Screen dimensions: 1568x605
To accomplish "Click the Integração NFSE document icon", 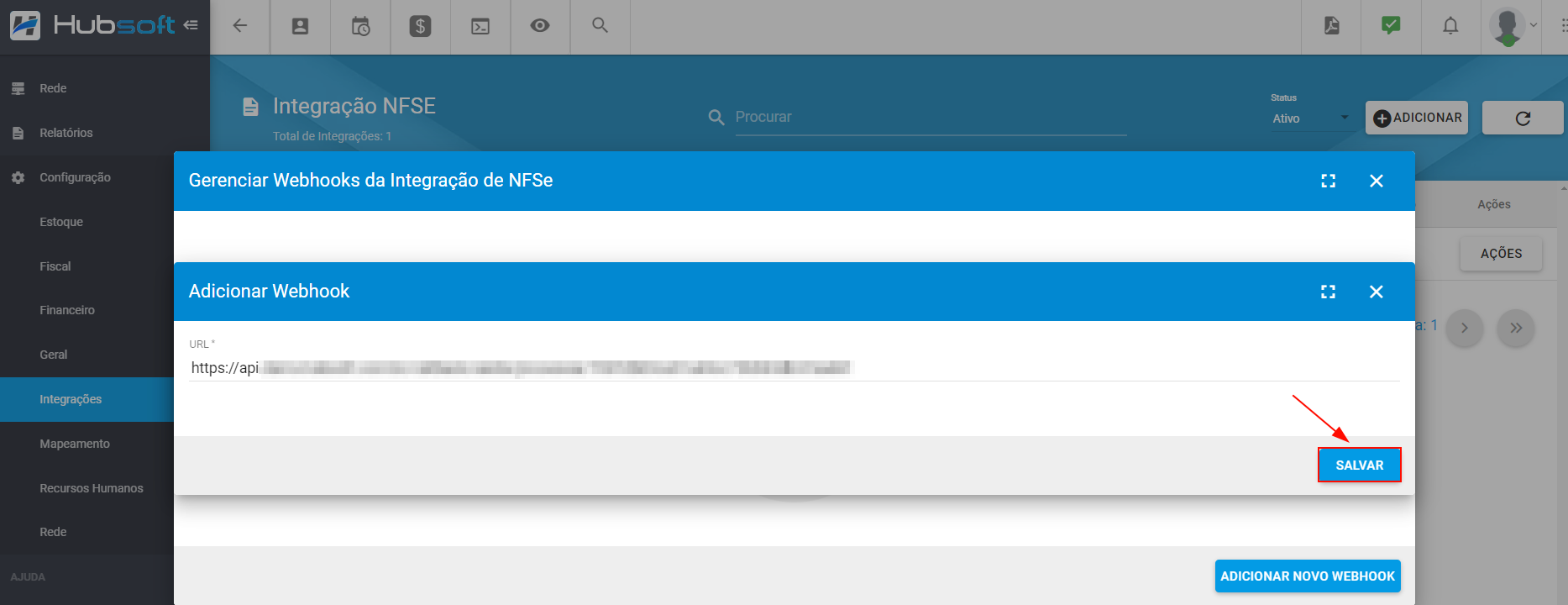I will coord(250,107).
